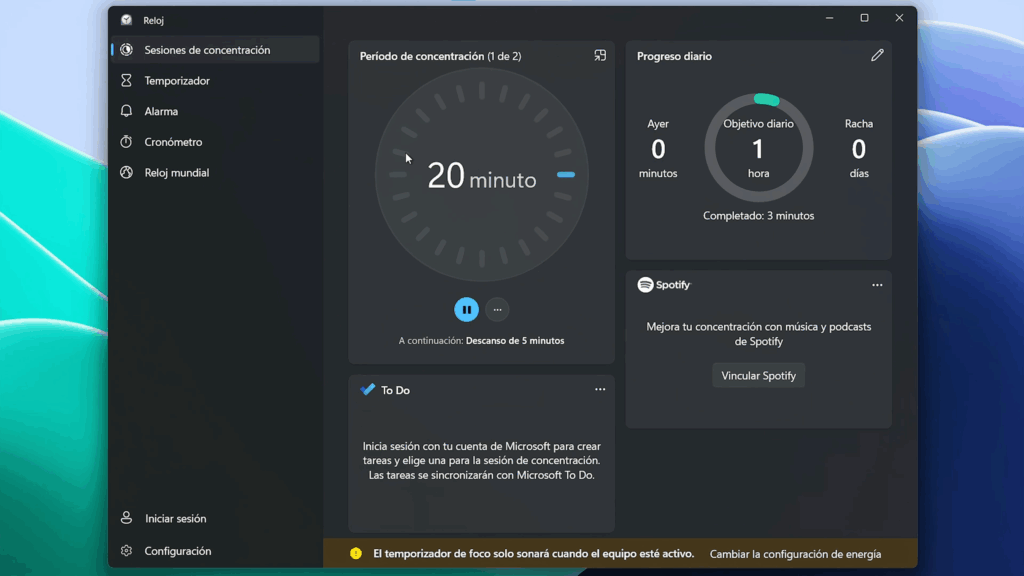Screen dimensions: 1024x576
Task: Click the To Do checkmark icon
Action: [368, 390]
